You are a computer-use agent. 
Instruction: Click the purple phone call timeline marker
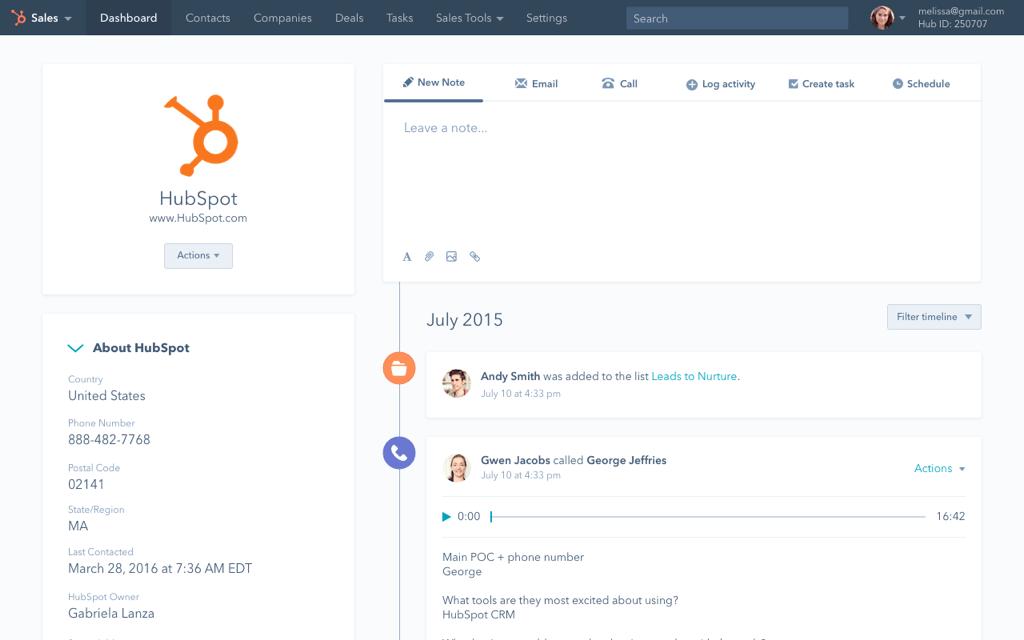coord(399,453)
